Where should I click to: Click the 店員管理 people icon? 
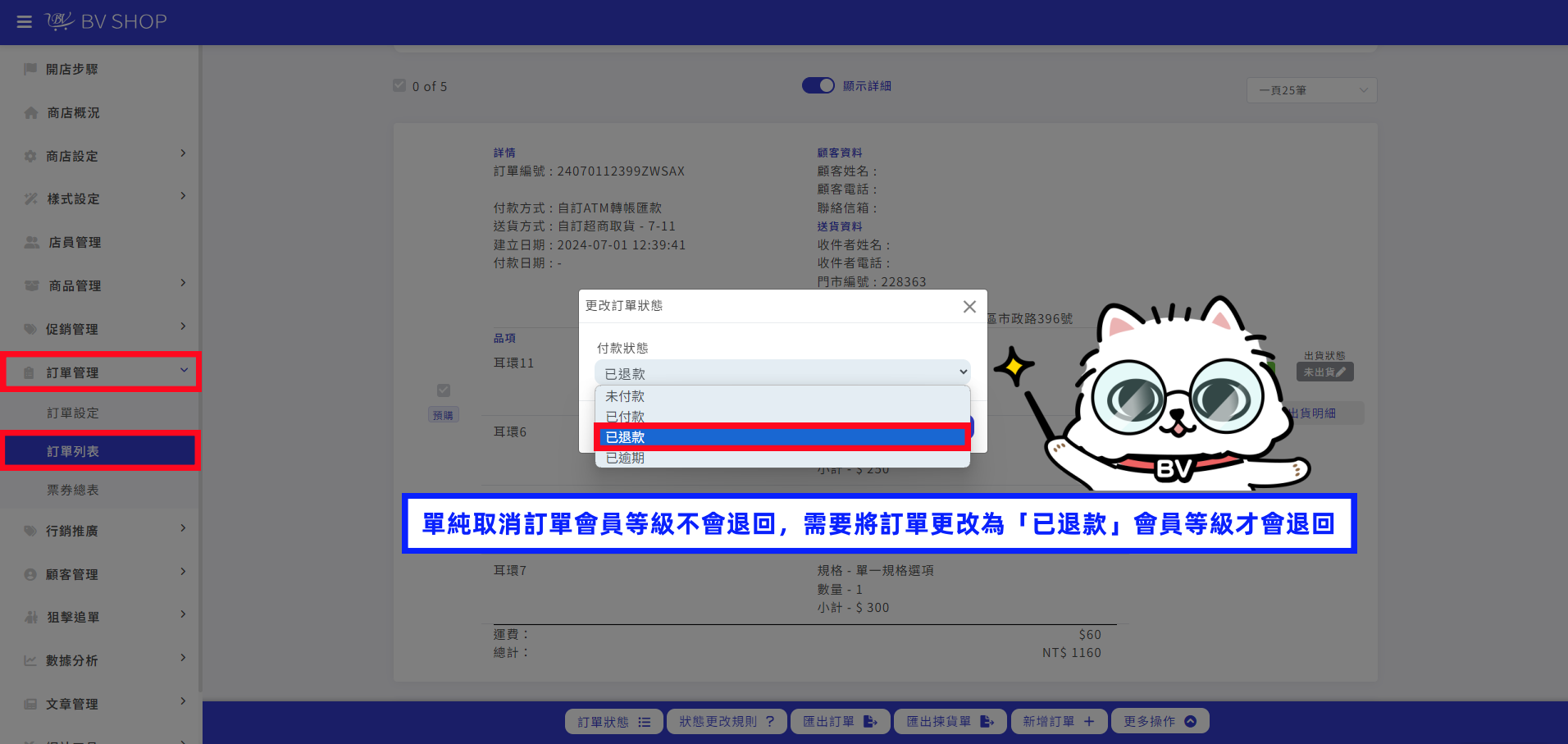coord(32,242)
